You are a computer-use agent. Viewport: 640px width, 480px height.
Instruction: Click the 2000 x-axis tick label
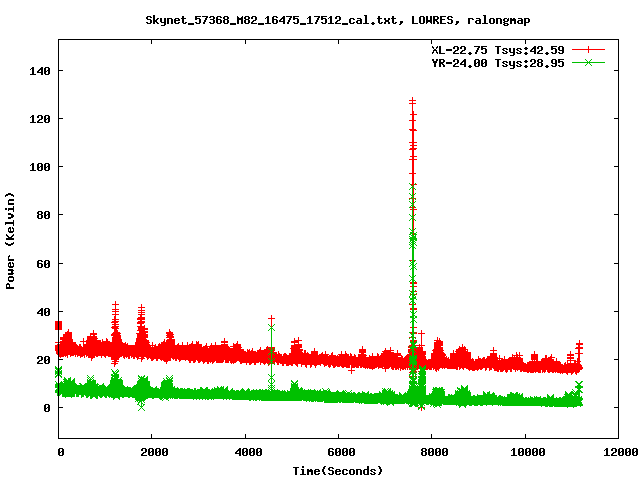tap(154, 452)
